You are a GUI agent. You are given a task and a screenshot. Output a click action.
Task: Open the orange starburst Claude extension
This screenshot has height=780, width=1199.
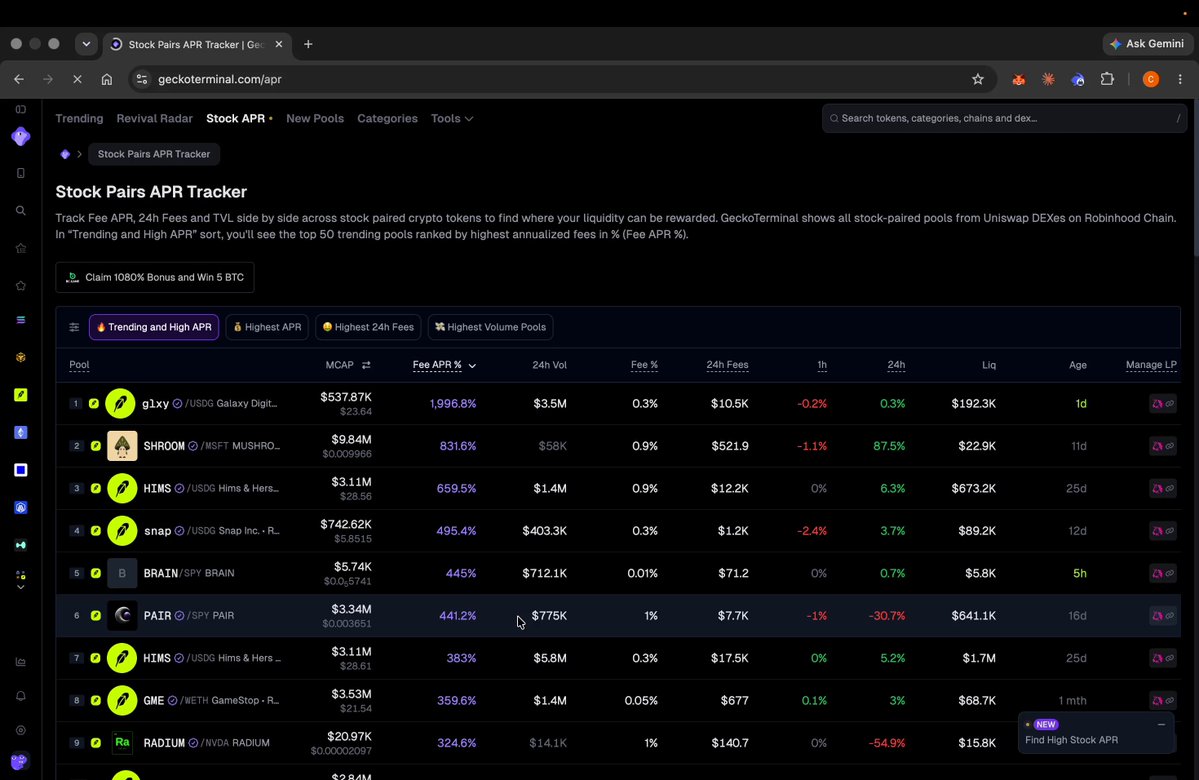tap(1048, 80)
